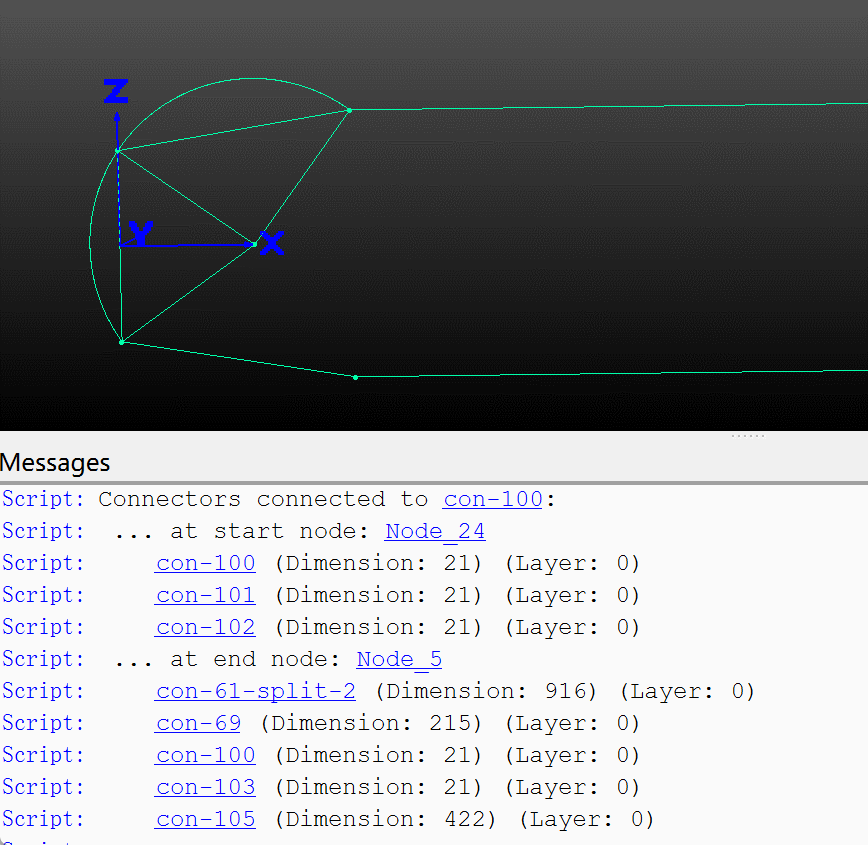
Task: Open the con-105 connector link
Action: 204,819
